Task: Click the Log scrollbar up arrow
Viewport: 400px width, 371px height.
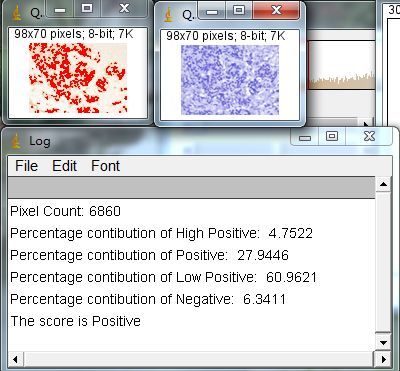Action: point(383,184)
